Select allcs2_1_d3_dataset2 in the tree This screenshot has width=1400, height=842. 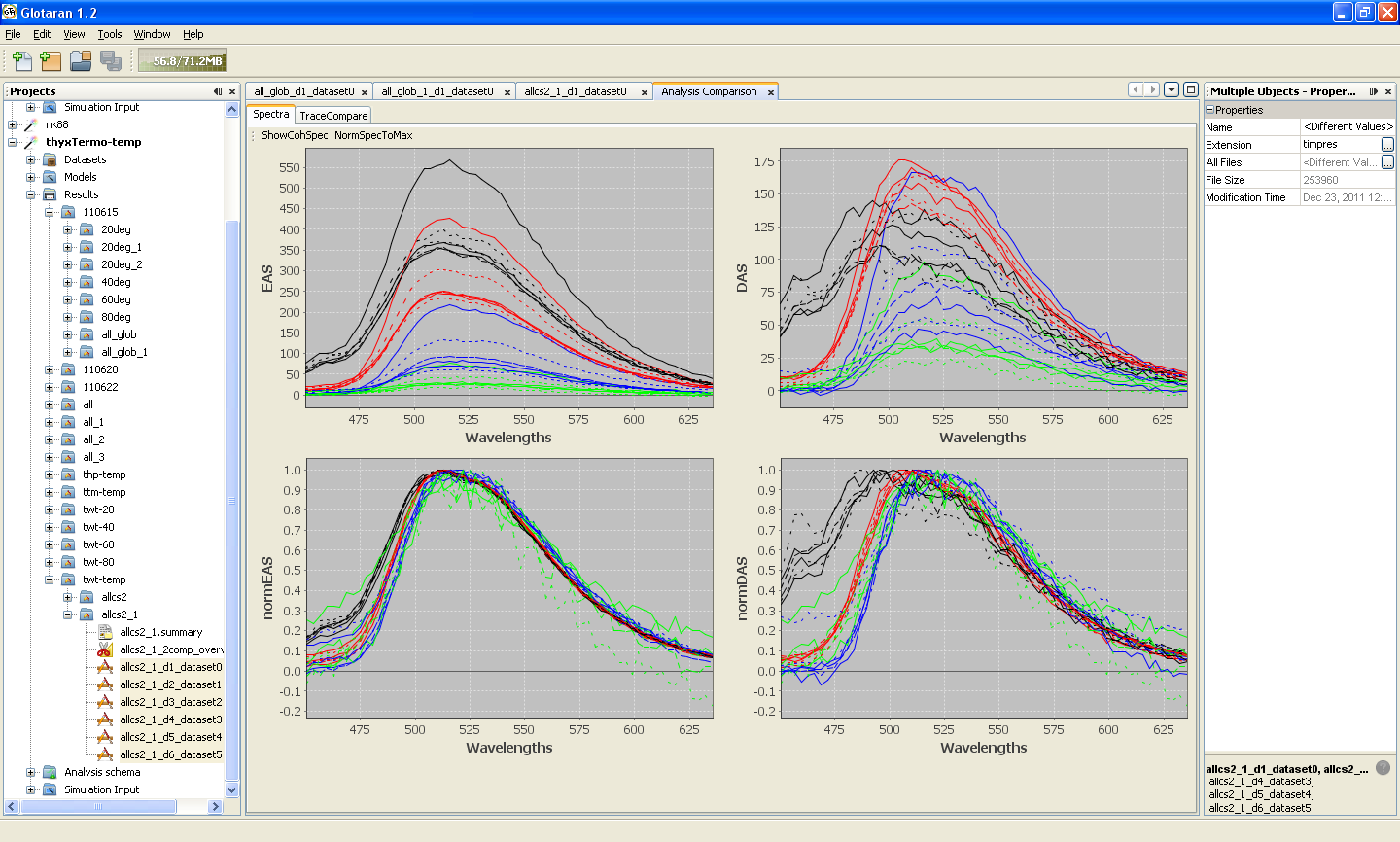click(171, 702)
